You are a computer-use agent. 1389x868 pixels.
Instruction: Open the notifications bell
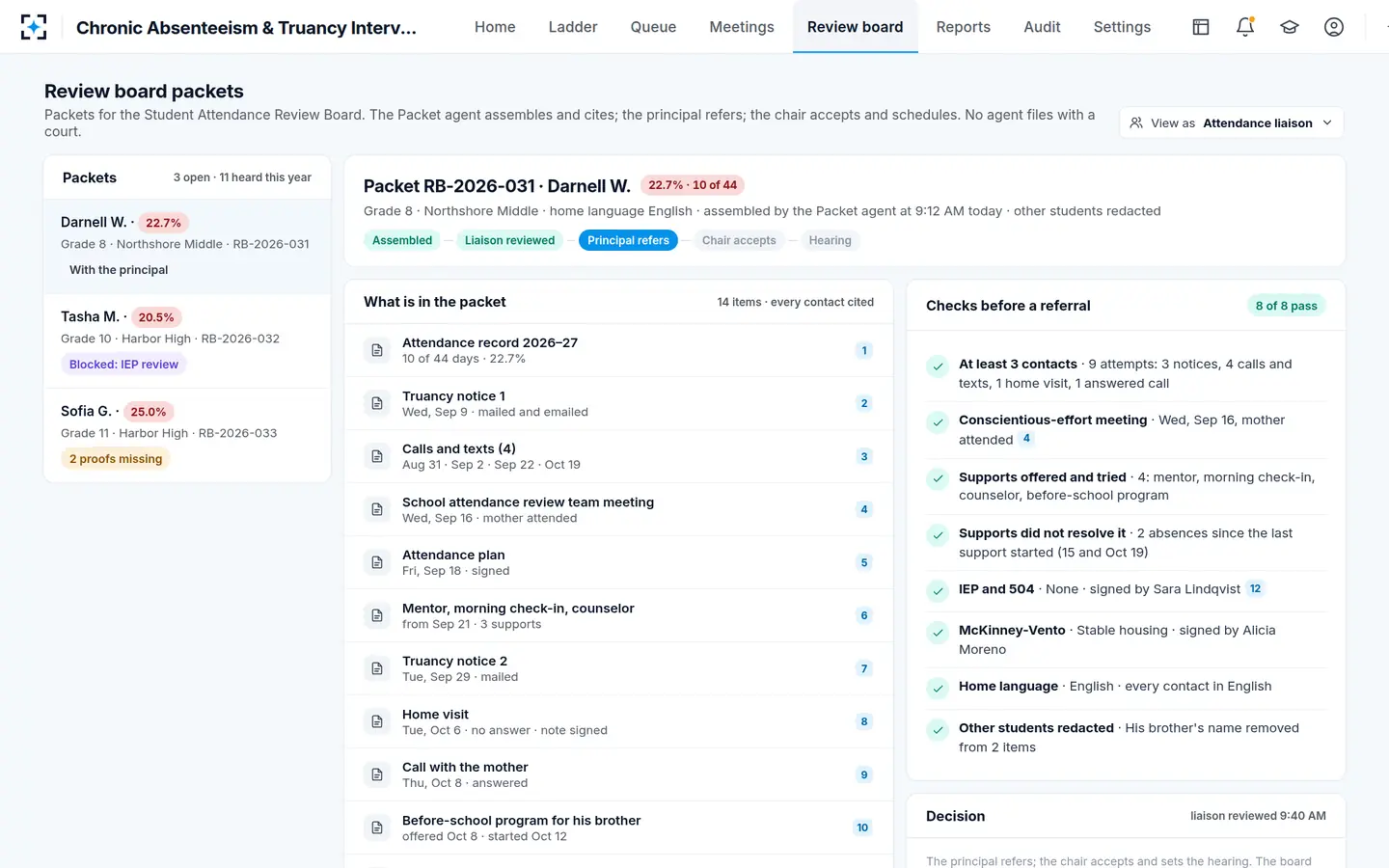pos(1245,27)
